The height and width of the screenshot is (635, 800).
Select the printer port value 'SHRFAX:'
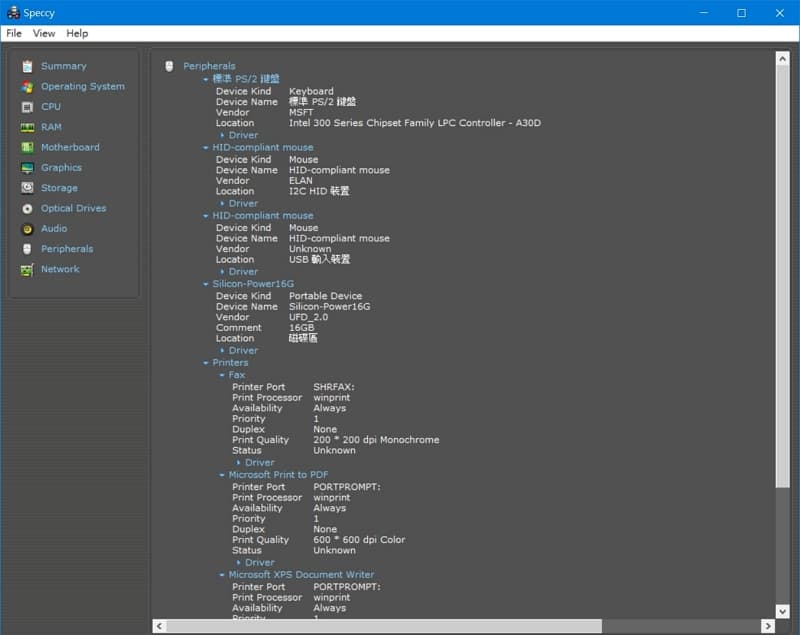click(x=334, y=387)
